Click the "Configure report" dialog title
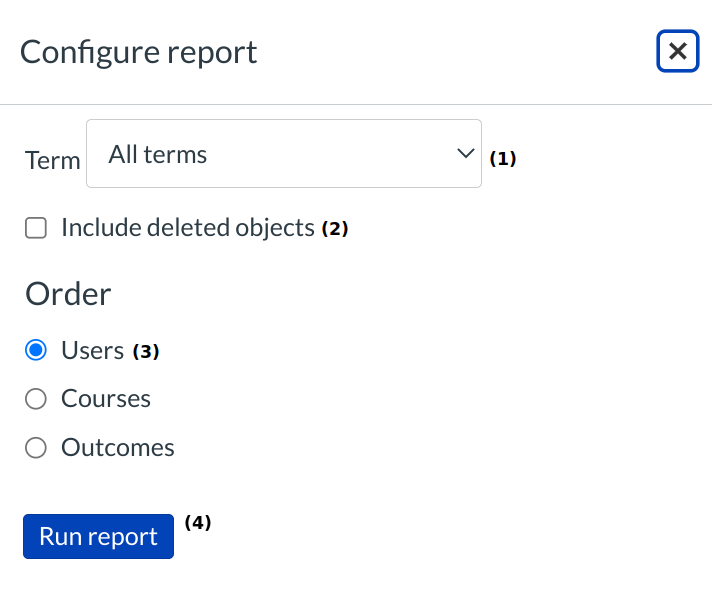 pos(138,52)
